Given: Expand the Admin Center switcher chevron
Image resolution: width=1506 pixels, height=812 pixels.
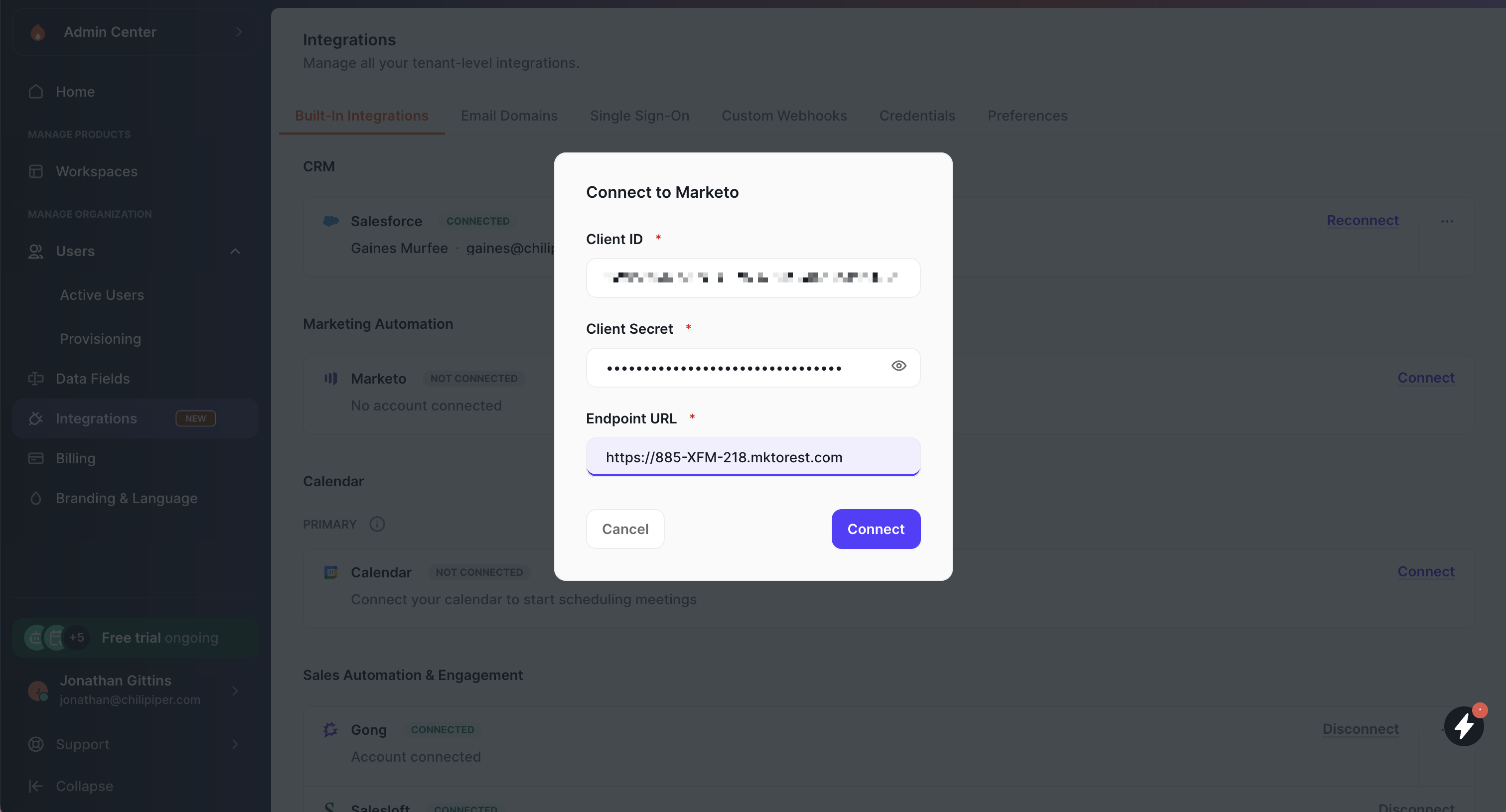Looking at the screenshot, I should (x=239, y=32).
